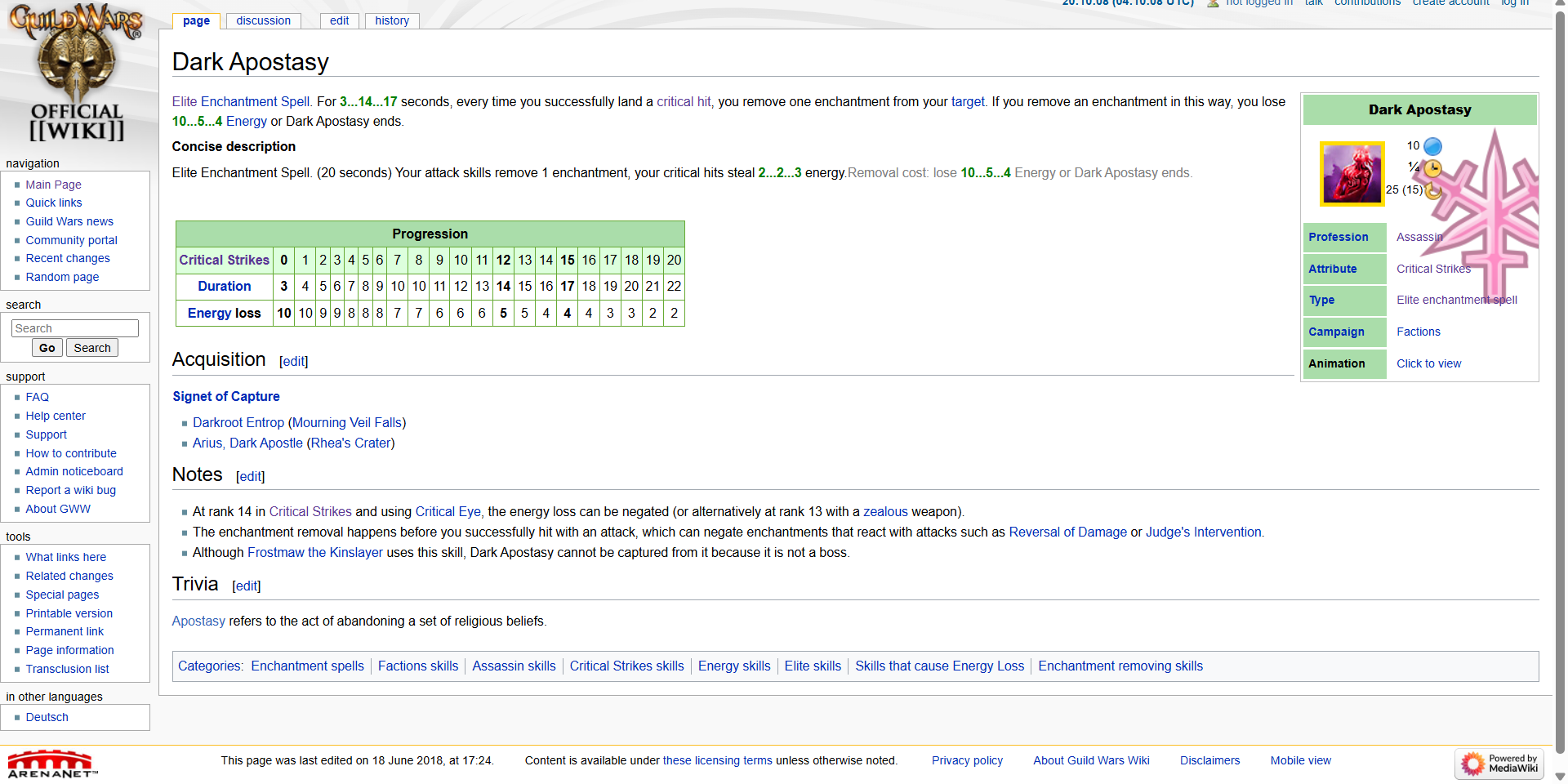Open About GWW

coord(58,509)
